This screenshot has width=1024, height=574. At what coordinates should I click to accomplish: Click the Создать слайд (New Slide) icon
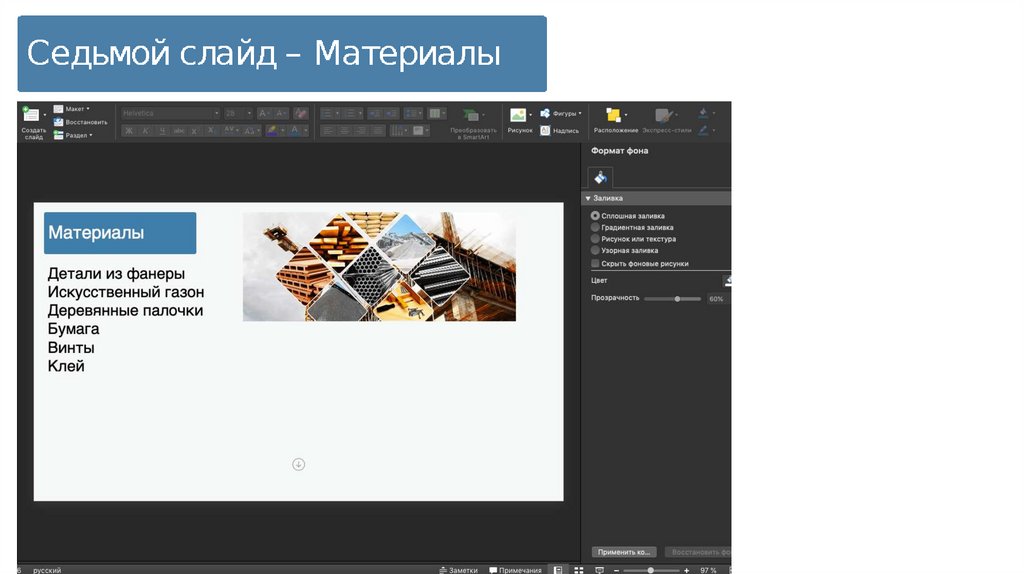coord(33,116)
